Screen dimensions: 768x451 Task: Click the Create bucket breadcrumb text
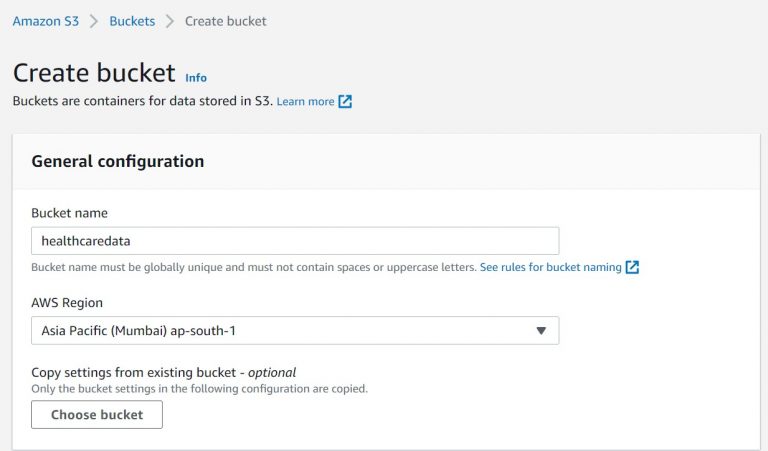point(225,20)
